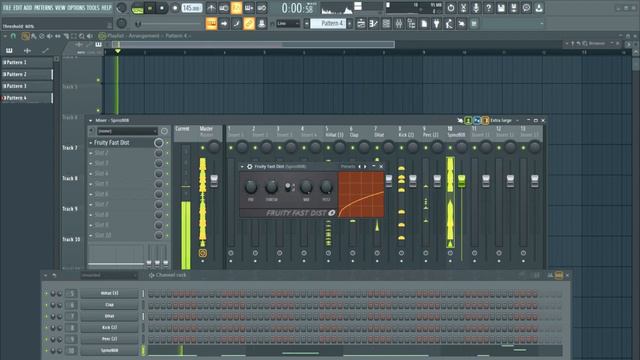Select Pattern 1 in the picker

[x=27, y=62]
